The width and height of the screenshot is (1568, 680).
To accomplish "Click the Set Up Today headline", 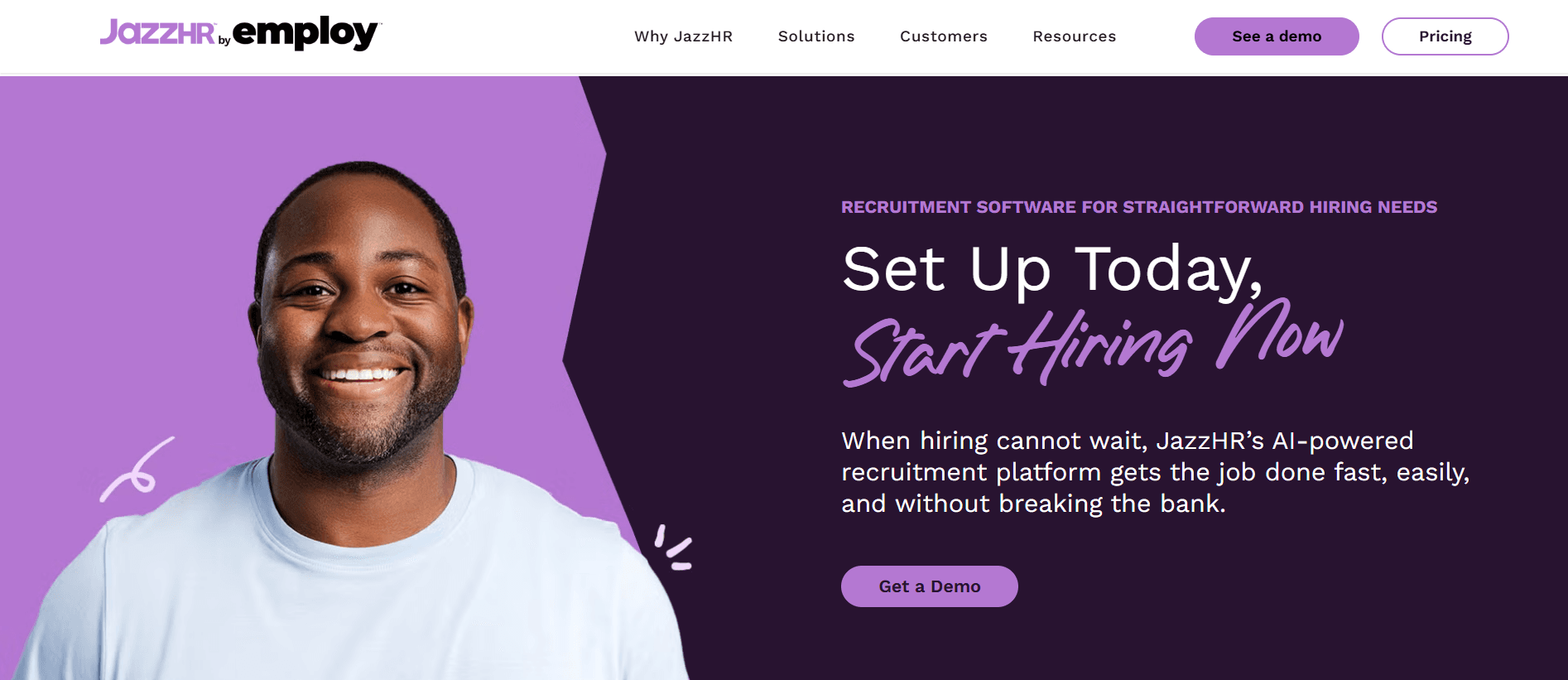I will pos(1052,270).
